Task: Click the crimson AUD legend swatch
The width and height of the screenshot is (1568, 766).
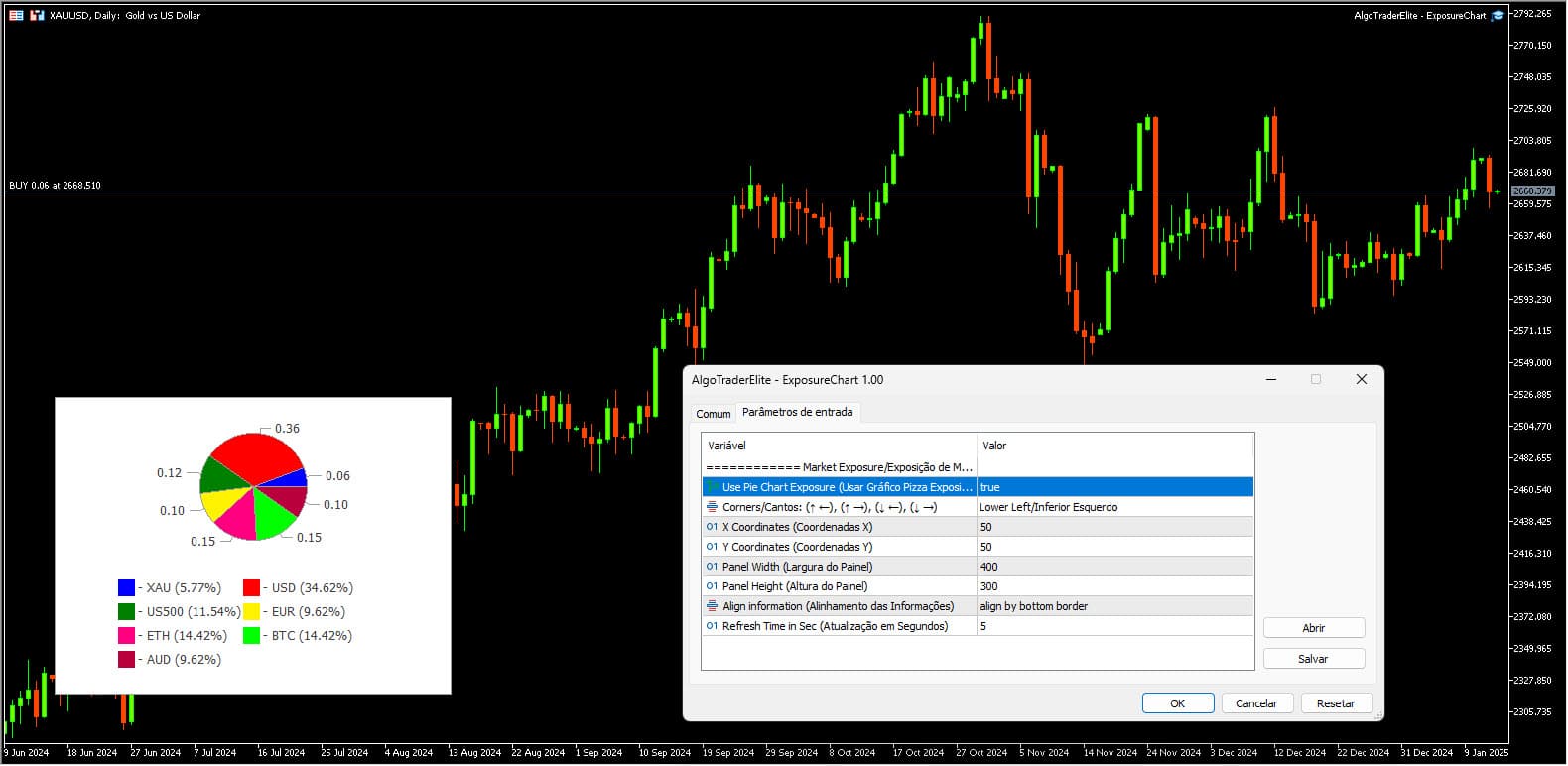Action: pos(126,660)
